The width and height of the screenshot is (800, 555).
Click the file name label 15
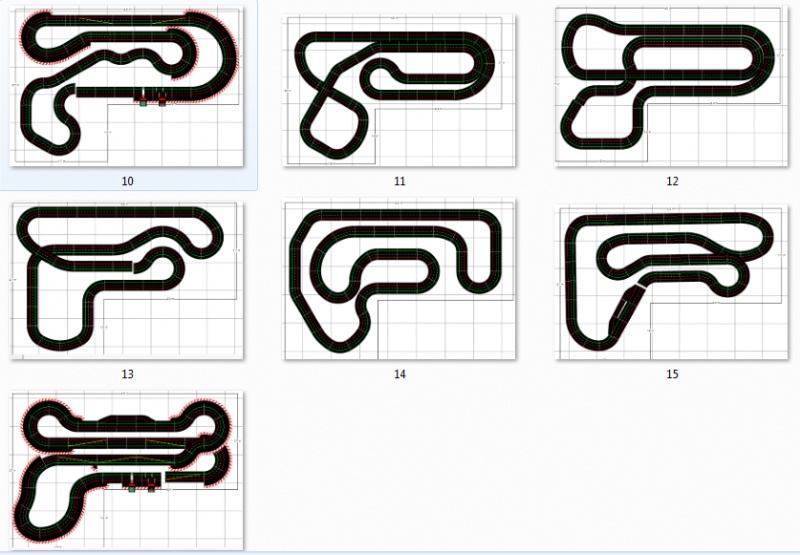(672, 374)
